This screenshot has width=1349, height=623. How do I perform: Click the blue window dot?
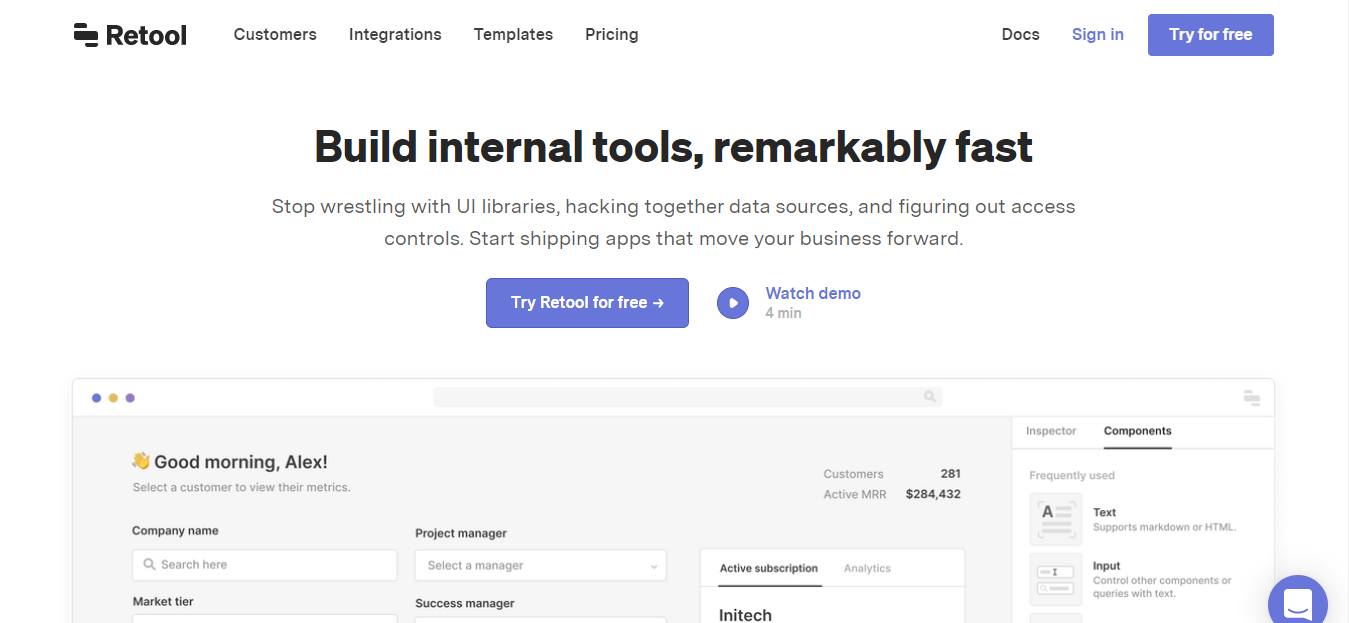(96, 398)
